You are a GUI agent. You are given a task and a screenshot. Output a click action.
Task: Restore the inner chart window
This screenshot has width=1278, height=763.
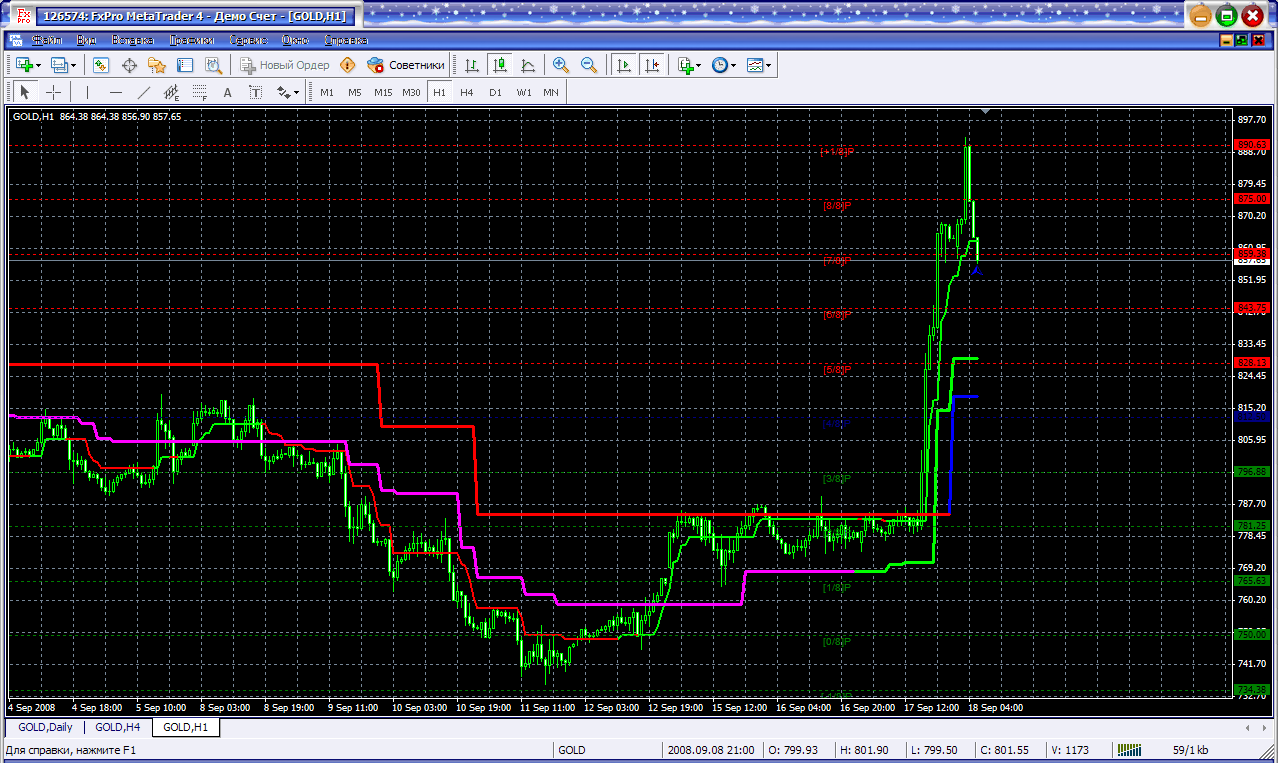[x=1242, y=40]
